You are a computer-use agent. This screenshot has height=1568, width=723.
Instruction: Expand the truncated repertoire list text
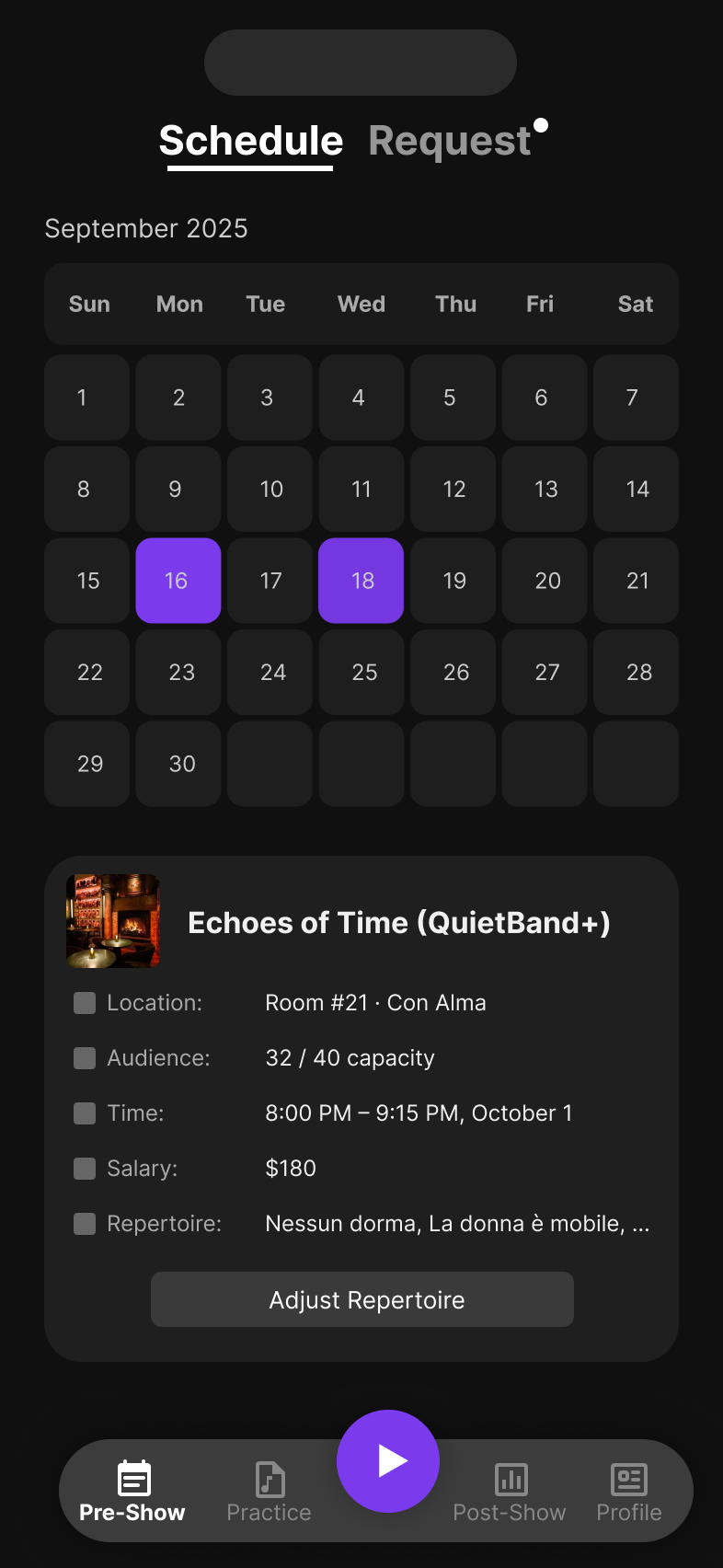(x=457, y=1224)
